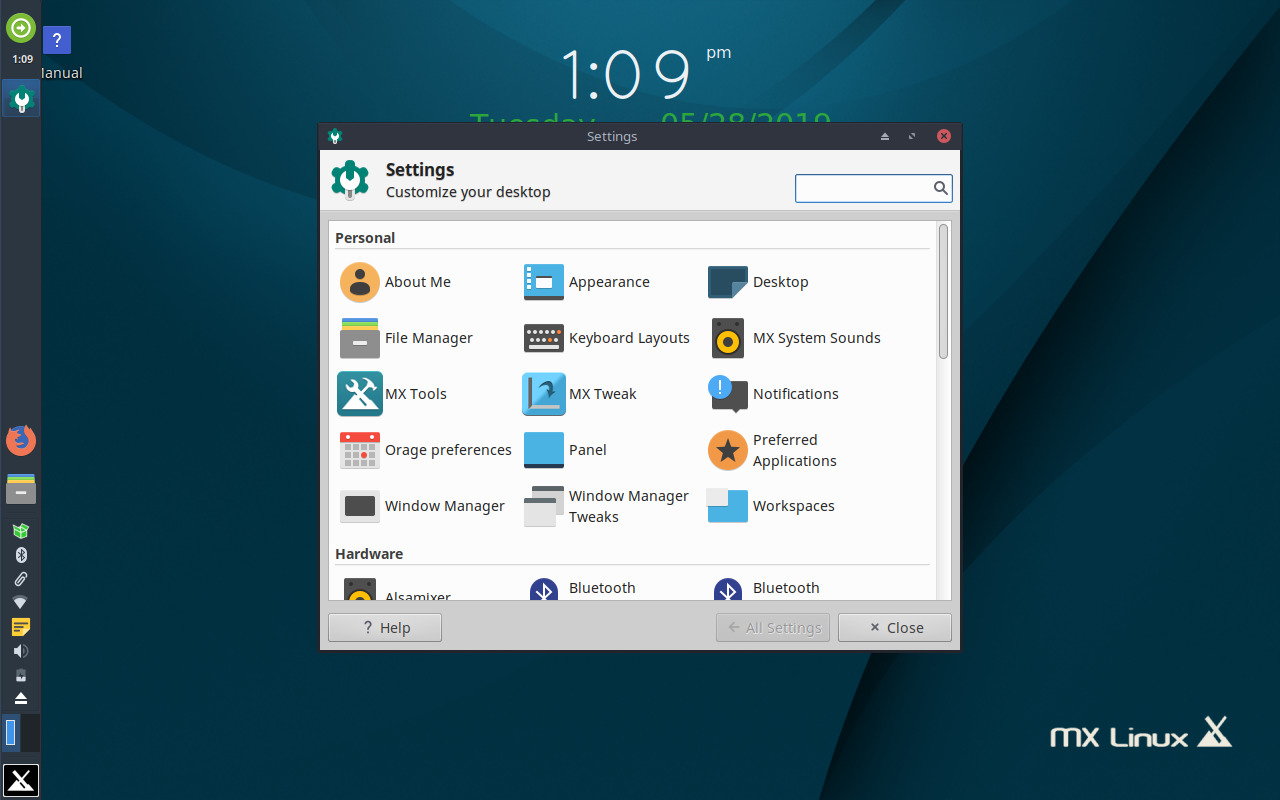Image resolution: width=1280 pixels, height=800 pixels.
Task: Click the volume icon in the panel
Action: [20, 650]
